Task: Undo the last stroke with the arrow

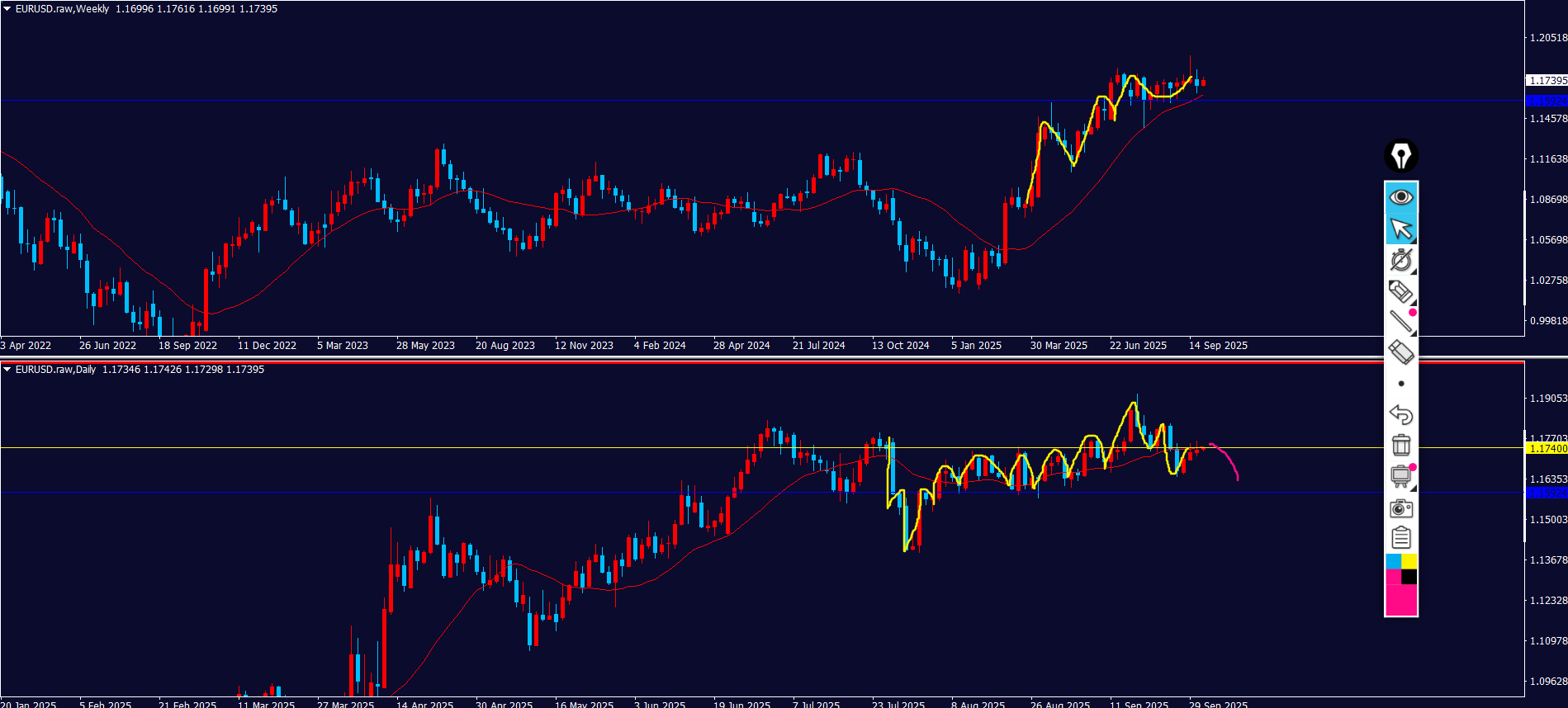Action: (x=1400, y=413)
